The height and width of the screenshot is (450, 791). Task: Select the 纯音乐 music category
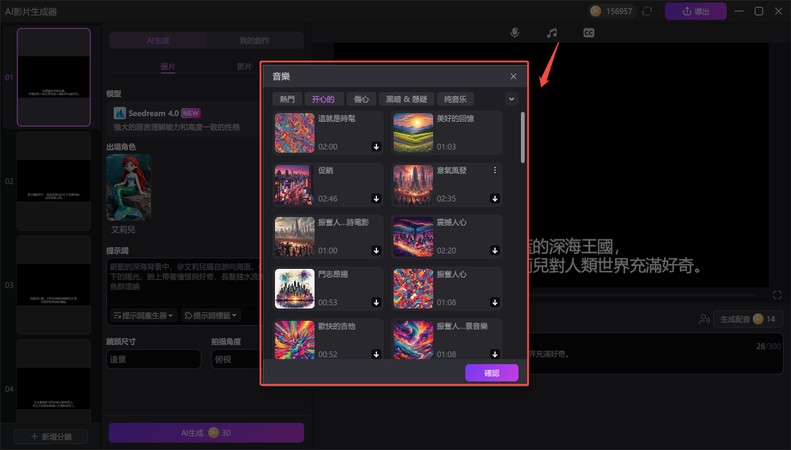[456, 99]
